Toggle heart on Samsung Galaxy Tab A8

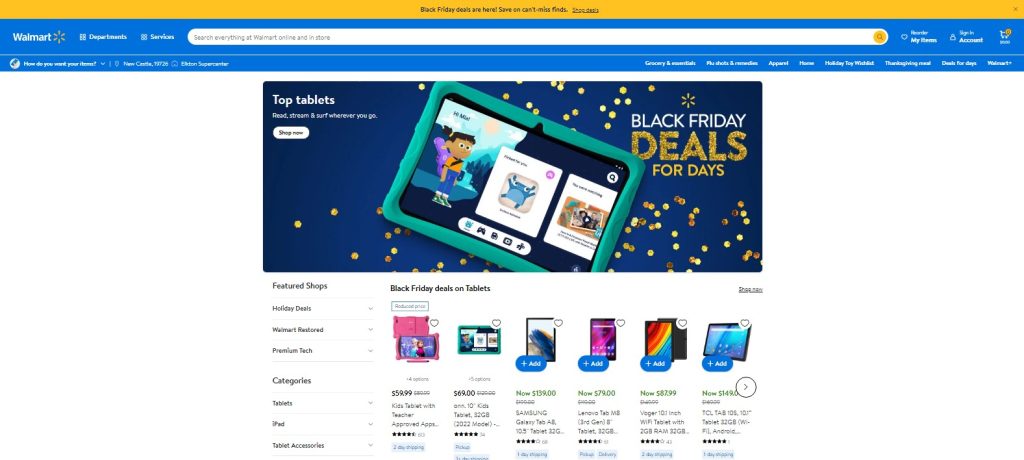[558, 323]
